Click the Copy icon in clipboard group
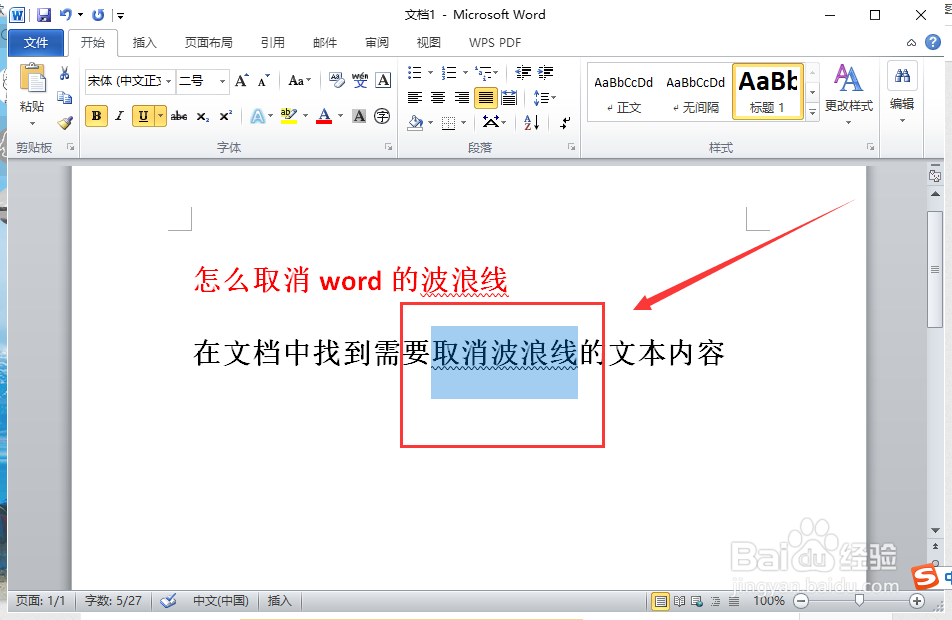The height and width of the screenshot is (620, 952). point(64,97)
